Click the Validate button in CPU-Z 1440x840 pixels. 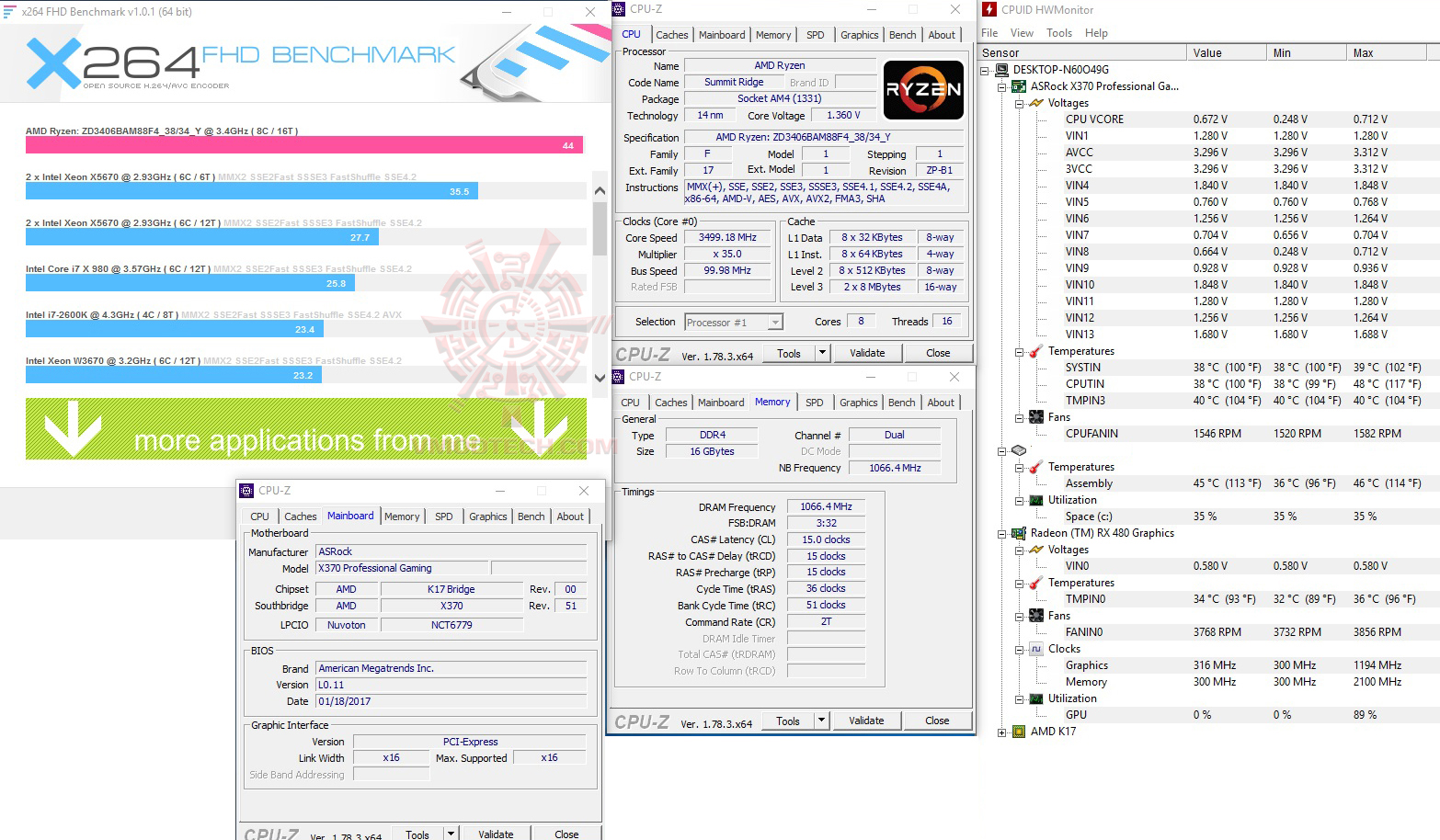tap(867, 352)
